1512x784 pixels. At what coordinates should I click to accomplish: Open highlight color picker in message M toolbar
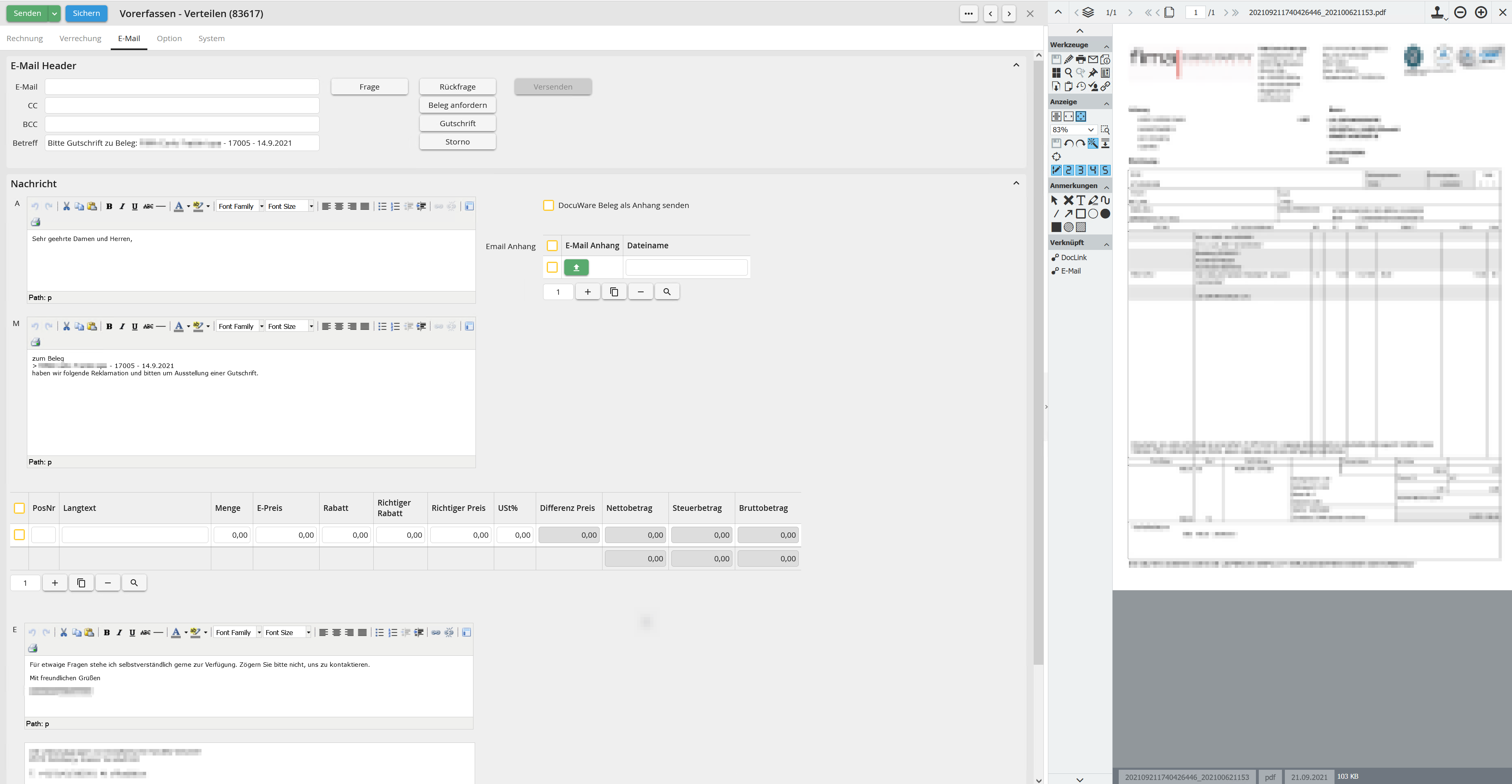[208, 326]
